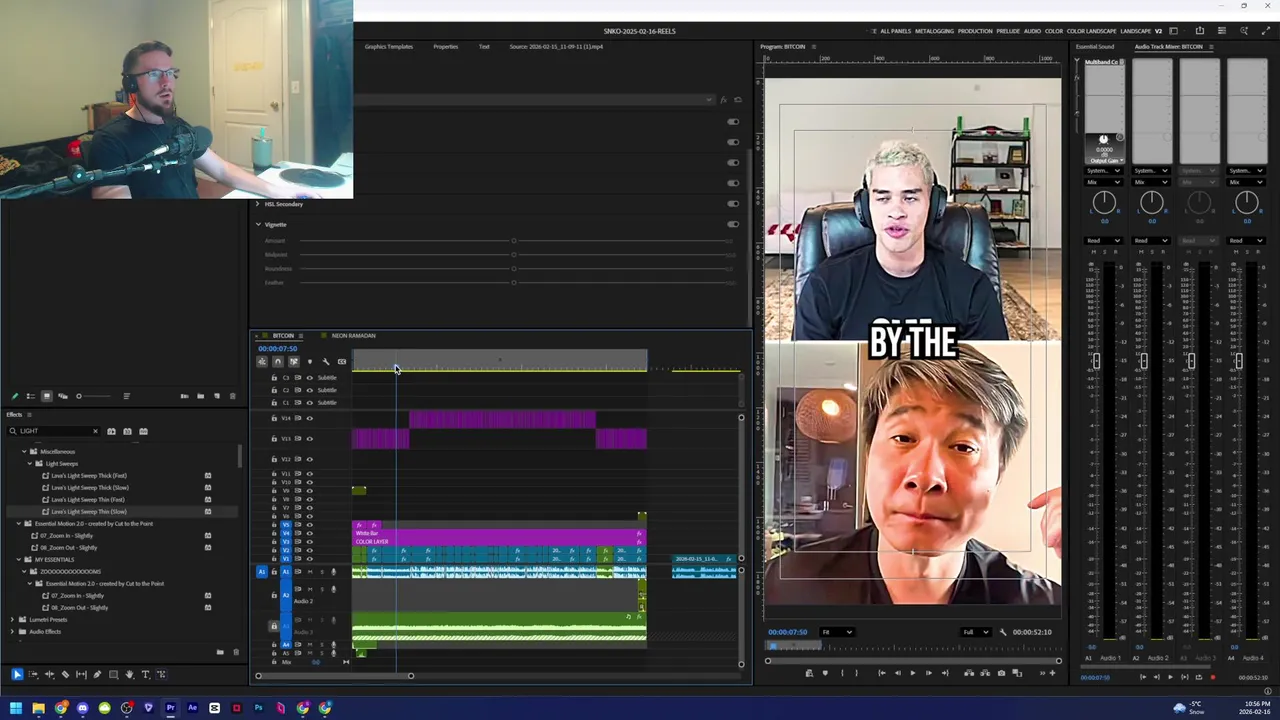Click the Effects search field containing LIGHT

51,431
